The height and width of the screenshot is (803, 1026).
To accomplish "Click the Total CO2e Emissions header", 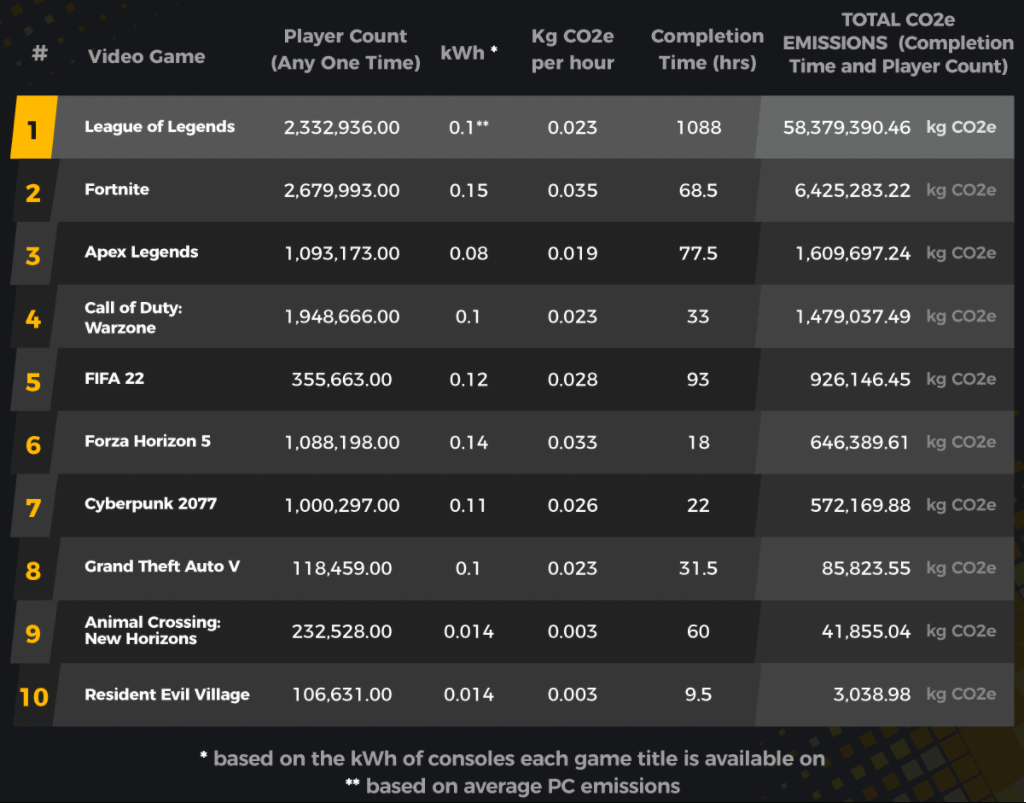I will pyautogui.click(x=898, y=43).
